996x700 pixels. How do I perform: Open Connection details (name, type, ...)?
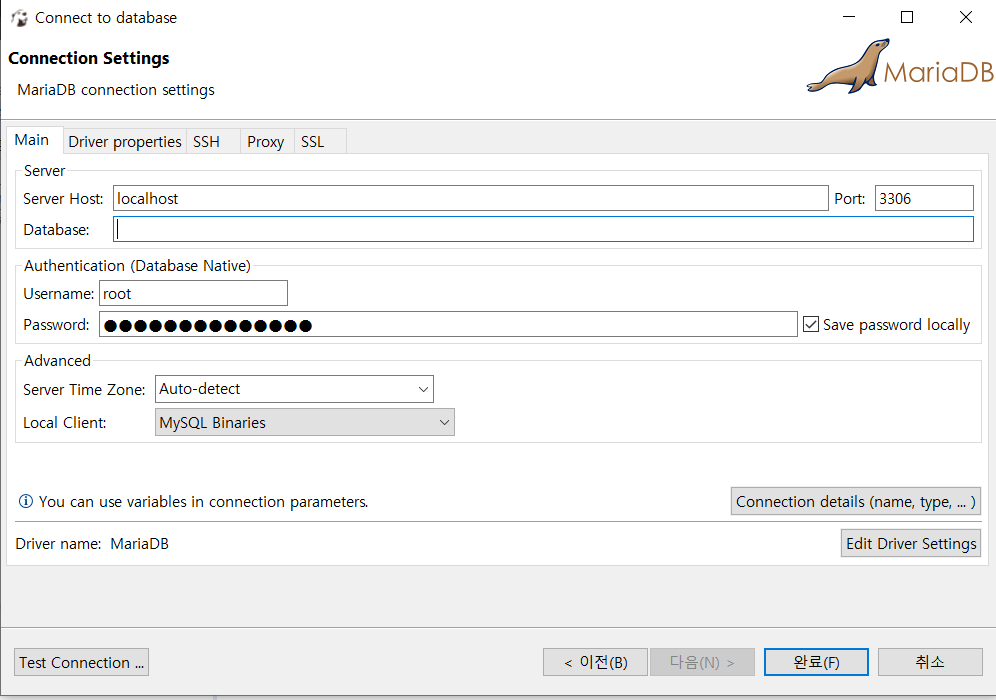point(856,501)
